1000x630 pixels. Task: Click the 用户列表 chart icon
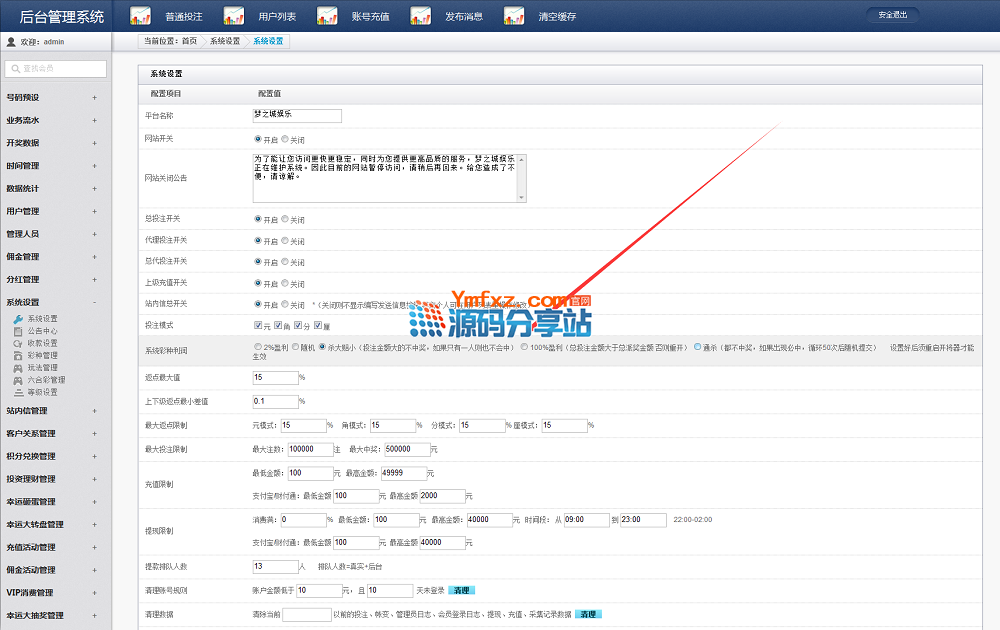click(234, 16)
